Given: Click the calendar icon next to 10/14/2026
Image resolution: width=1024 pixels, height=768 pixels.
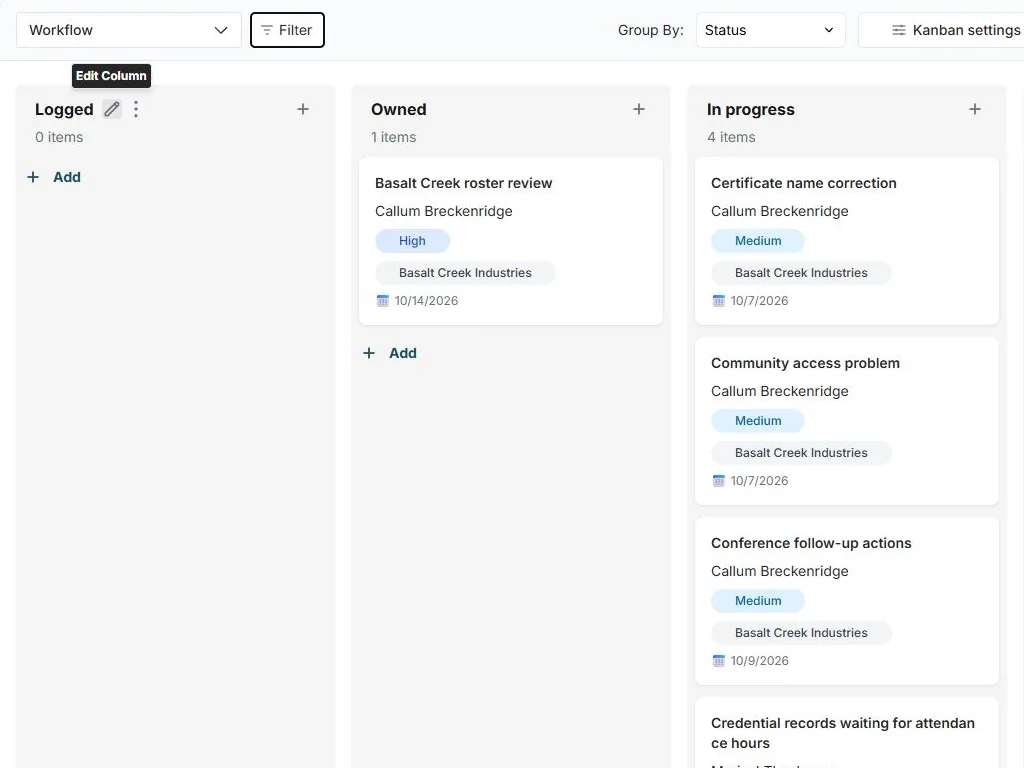Looking at the screenshot, I should click(x=383, y=300).
